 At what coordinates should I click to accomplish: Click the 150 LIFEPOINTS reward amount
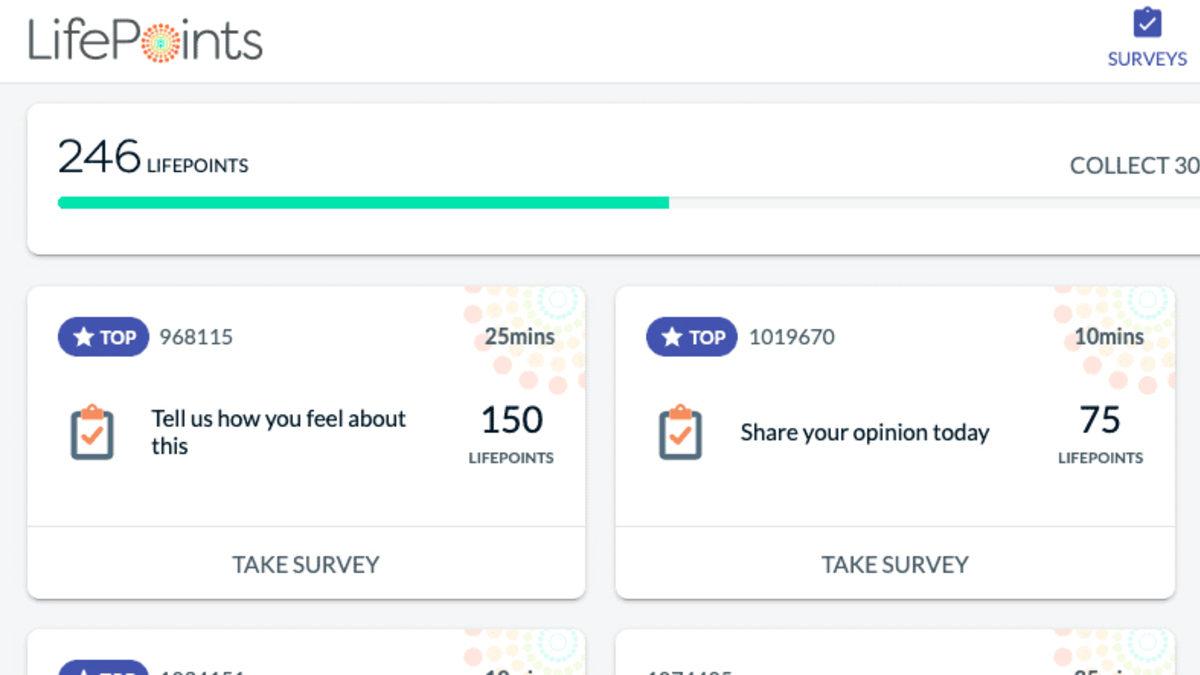pos(511,432)
